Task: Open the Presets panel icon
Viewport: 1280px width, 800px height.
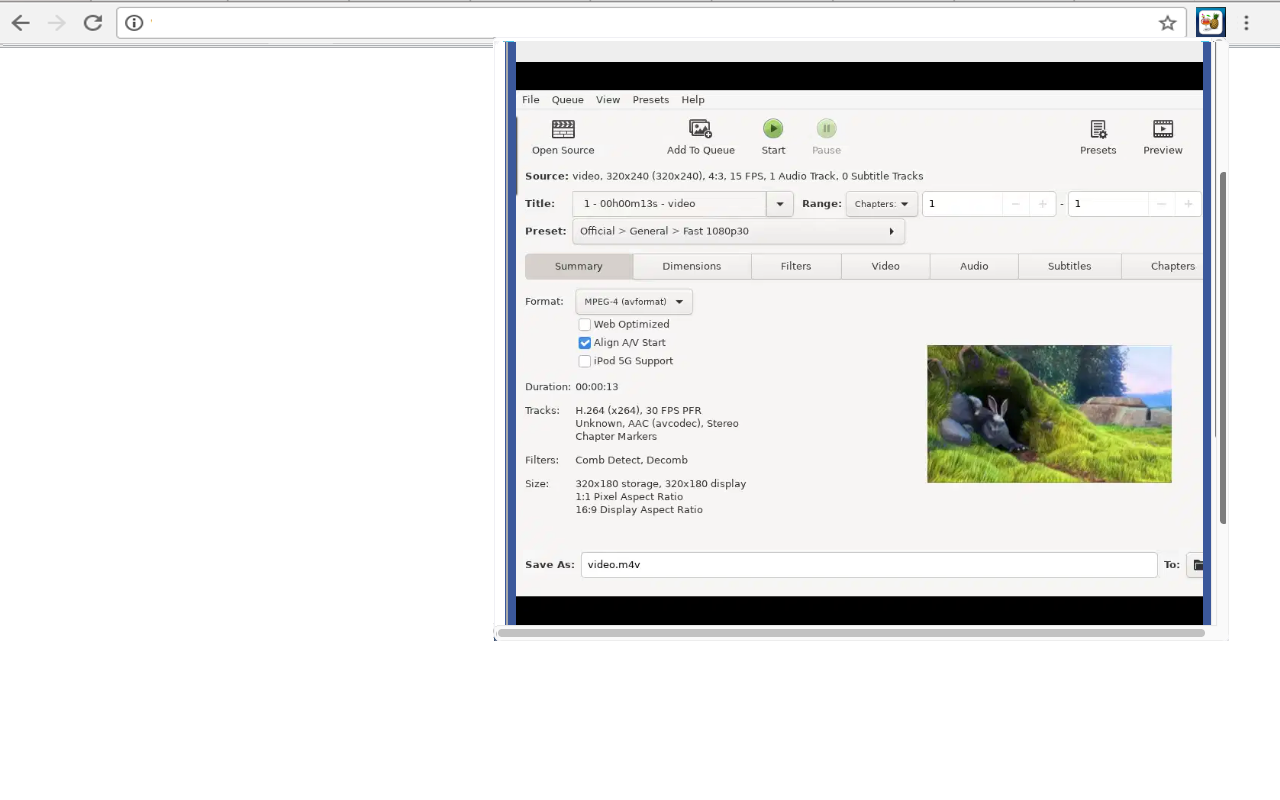Action: 1097,129
